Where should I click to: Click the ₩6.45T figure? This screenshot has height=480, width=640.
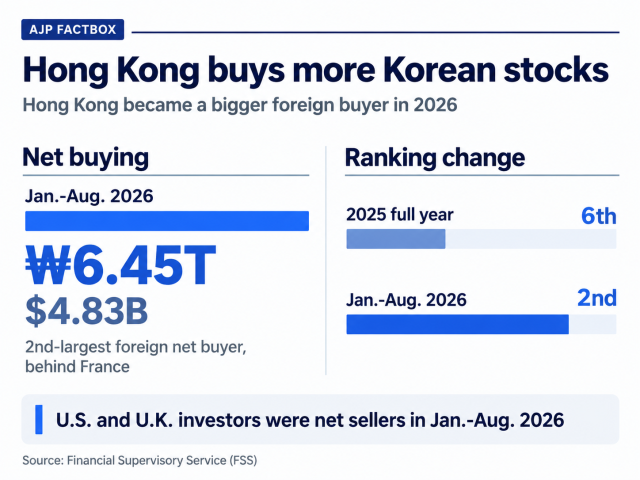121,265
